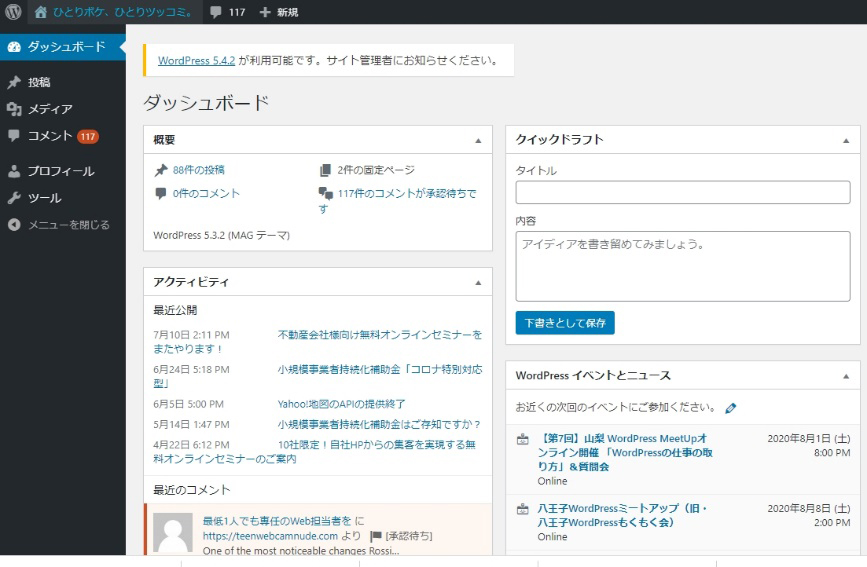This screenshot has width=867, height=567.
Task: Open site name ひとりボケ、ひとりツッコミ。 link
Action: 123,12
